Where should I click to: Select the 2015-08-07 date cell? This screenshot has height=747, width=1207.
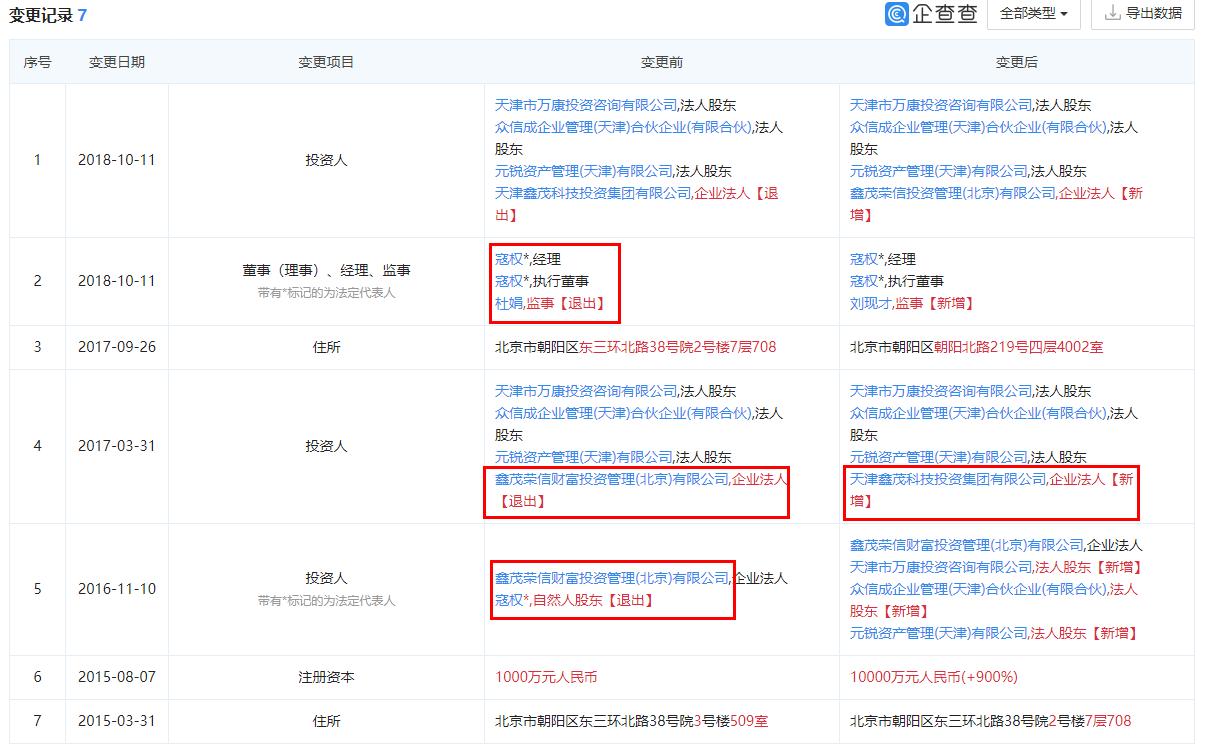tap(117, 677)
